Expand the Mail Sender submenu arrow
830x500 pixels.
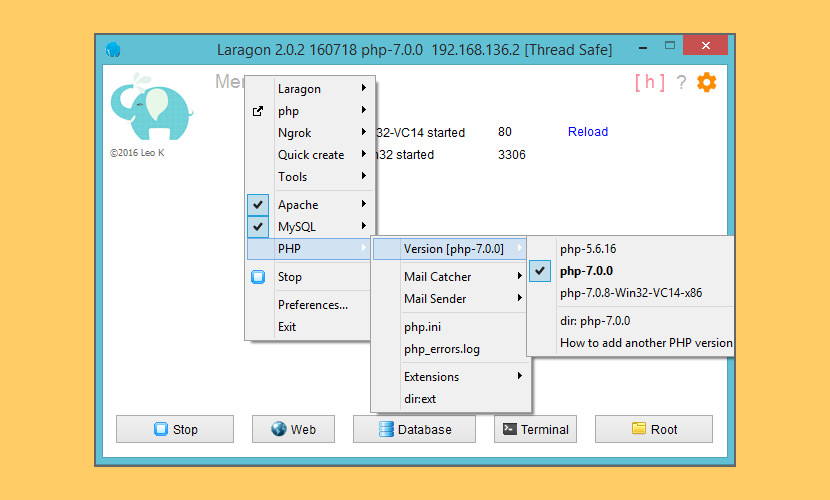click(x=520, y=298)
